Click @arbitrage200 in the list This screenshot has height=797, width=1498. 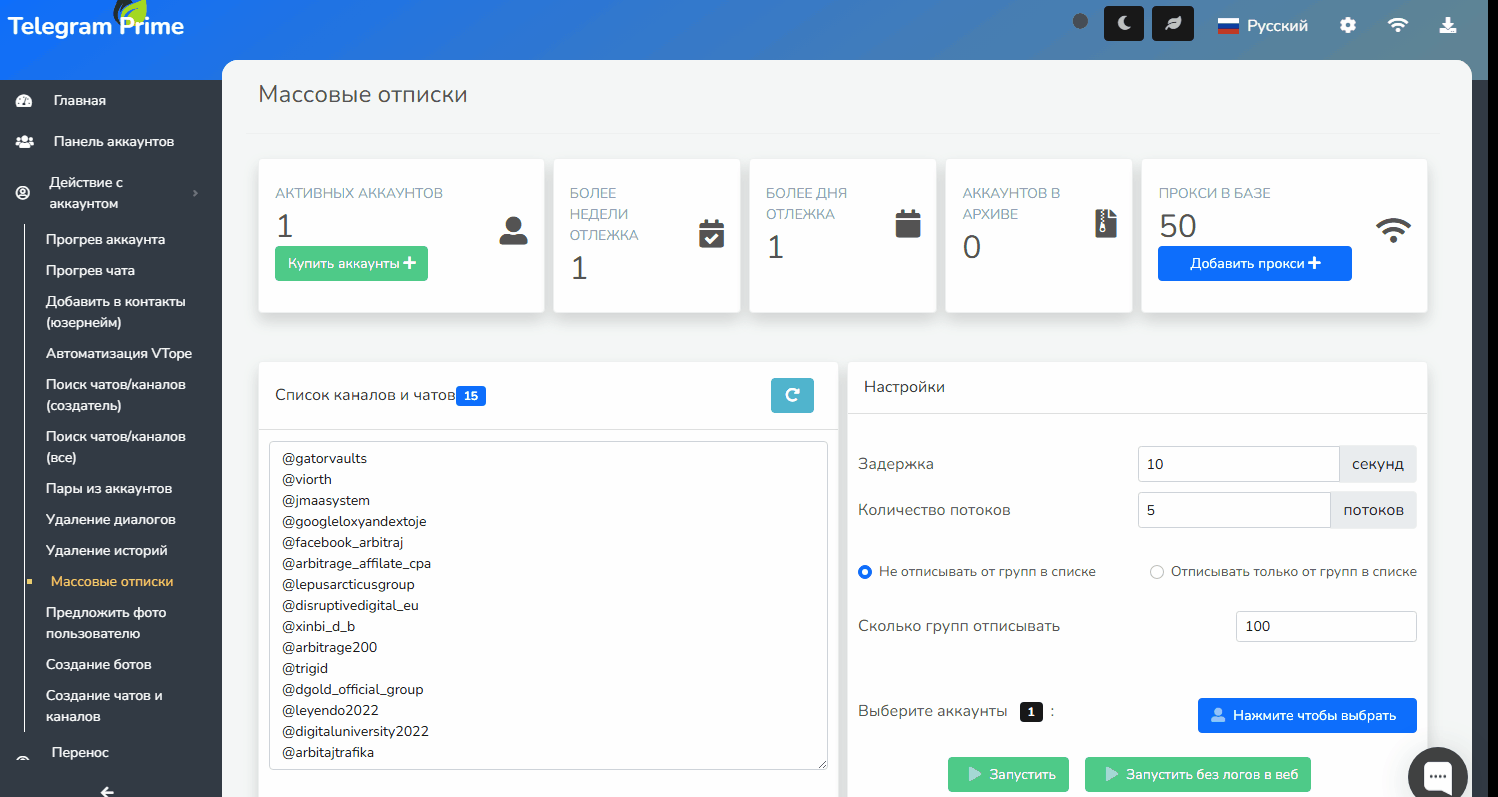tap(330, 647)
